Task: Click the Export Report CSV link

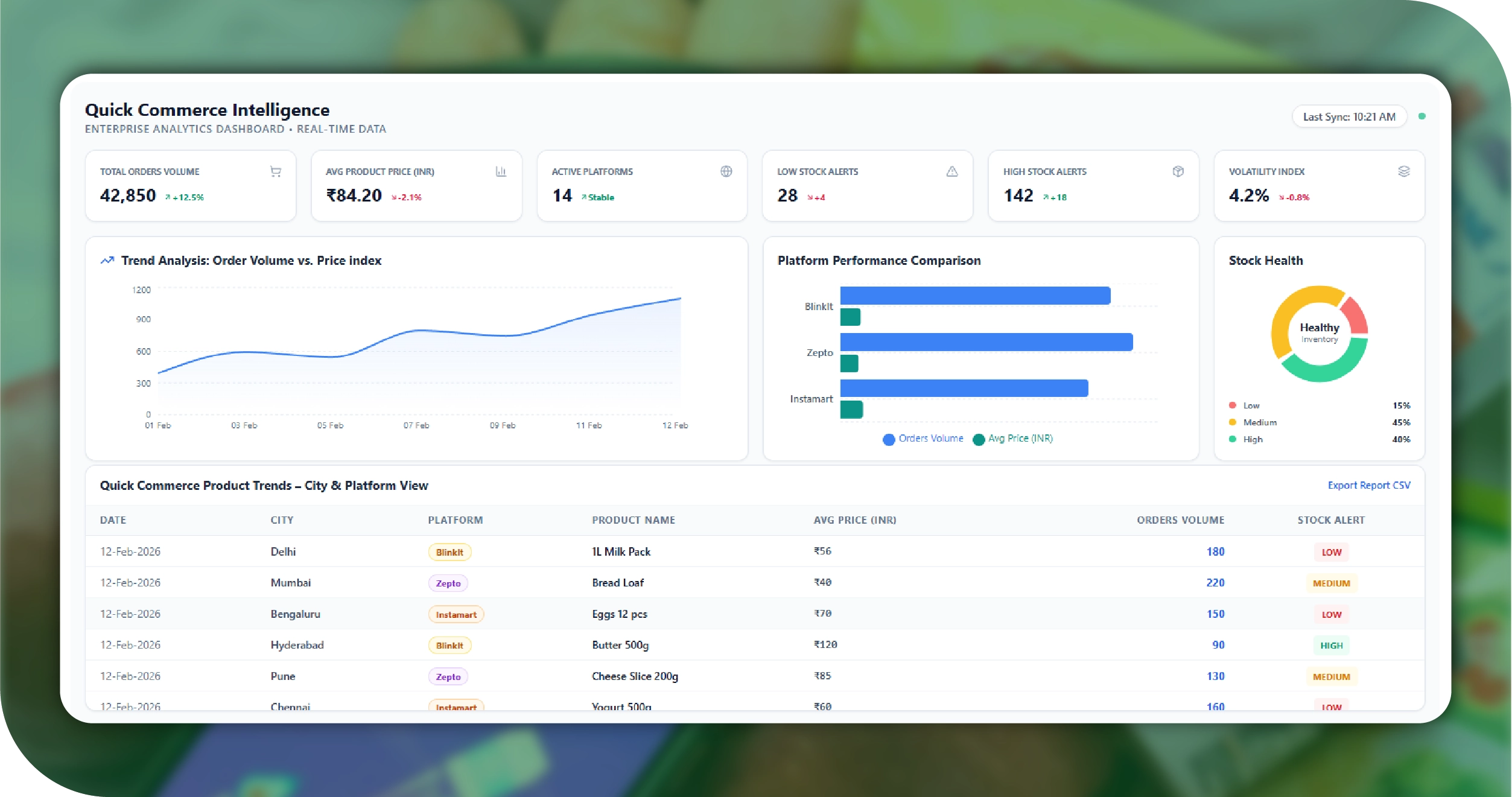Action: 1368,486
